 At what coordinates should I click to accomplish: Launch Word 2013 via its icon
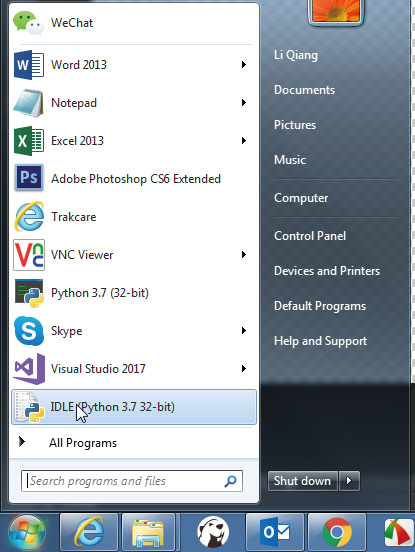pos(29,65)
